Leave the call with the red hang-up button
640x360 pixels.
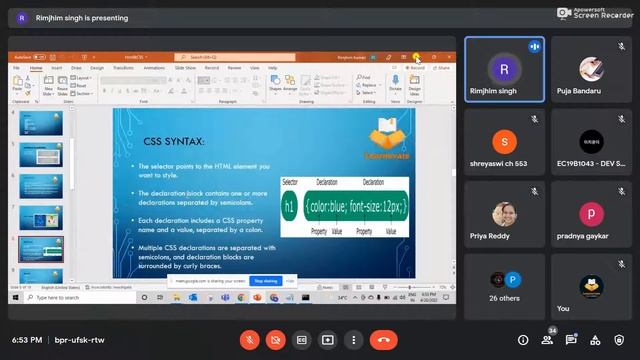[384, 340]
